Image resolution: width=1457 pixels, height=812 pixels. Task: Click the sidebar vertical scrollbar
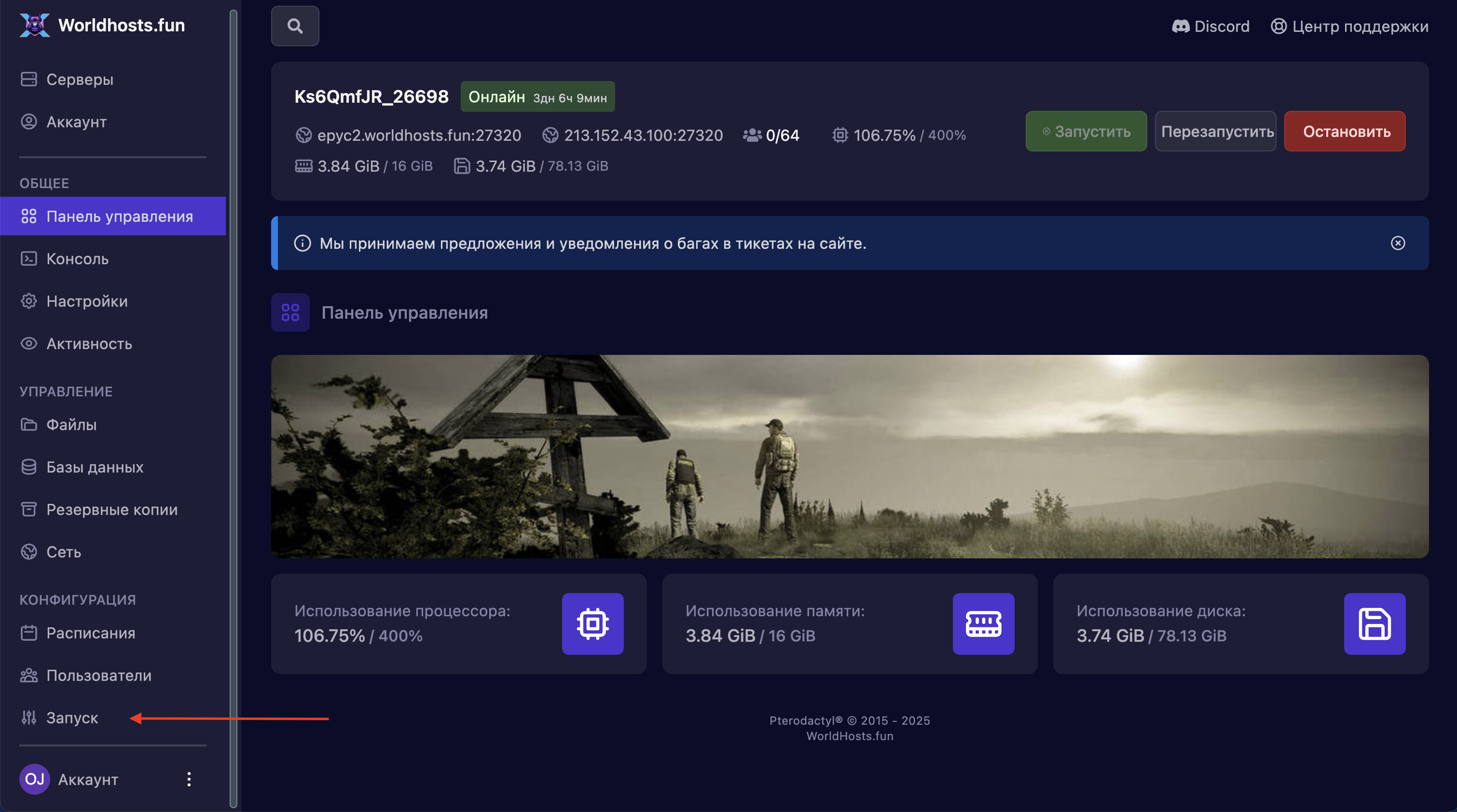233,407
